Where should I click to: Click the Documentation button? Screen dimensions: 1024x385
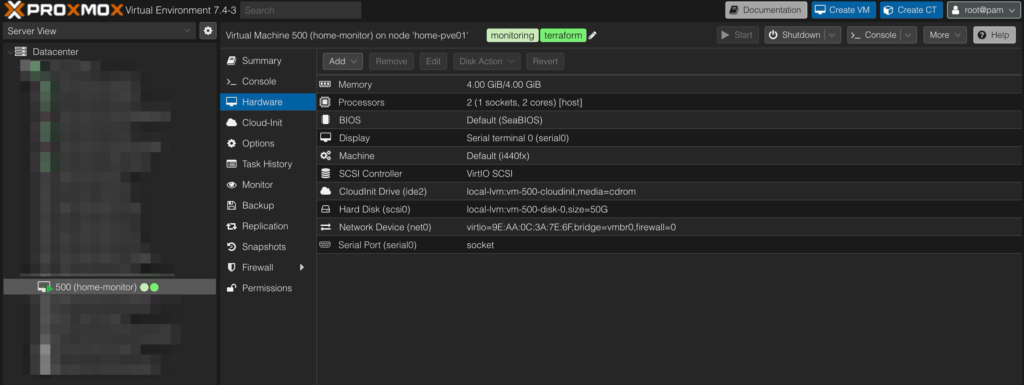point(765,10)
